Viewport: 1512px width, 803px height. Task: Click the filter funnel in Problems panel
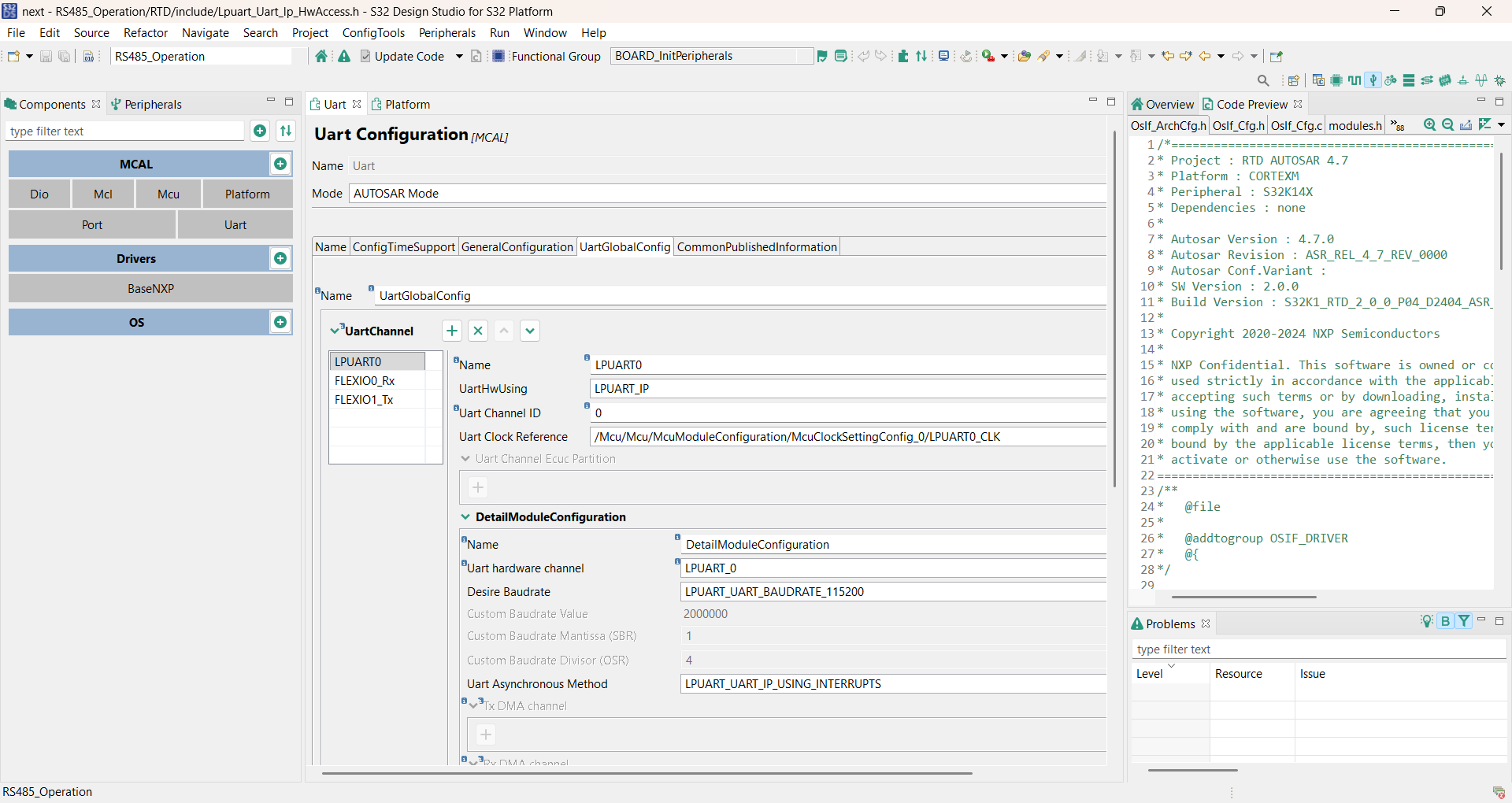click(1464, 621)
